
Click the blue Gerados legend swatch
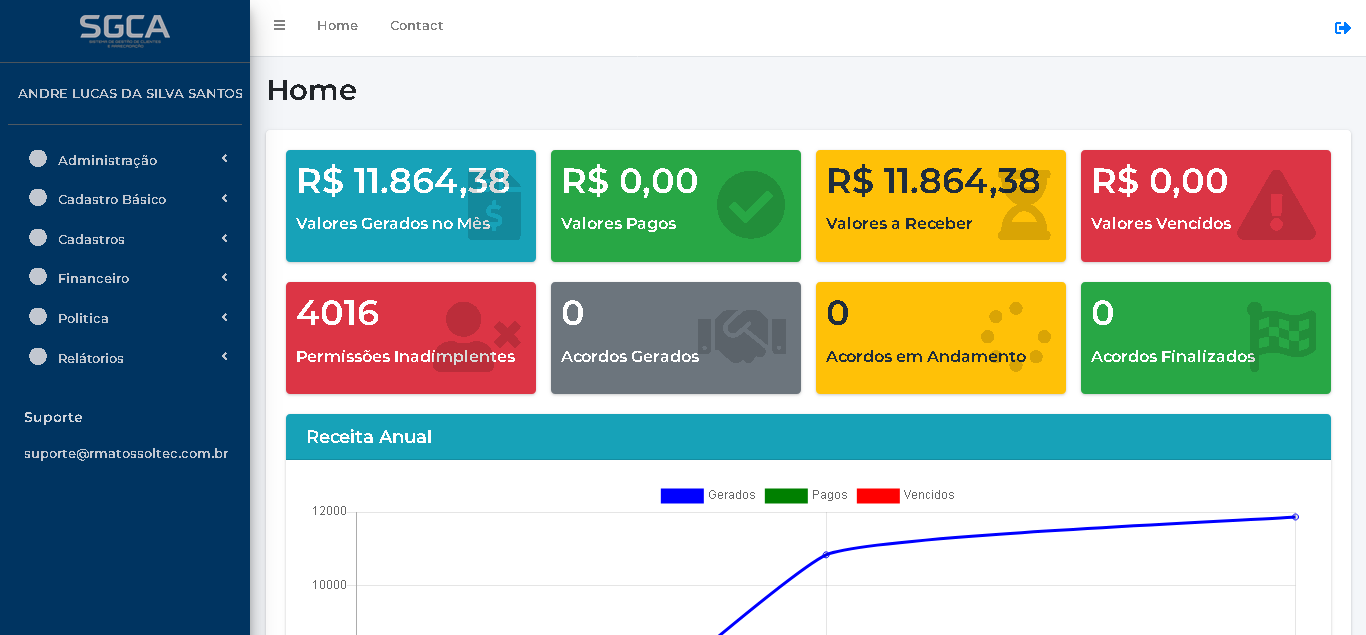[681, 495]
